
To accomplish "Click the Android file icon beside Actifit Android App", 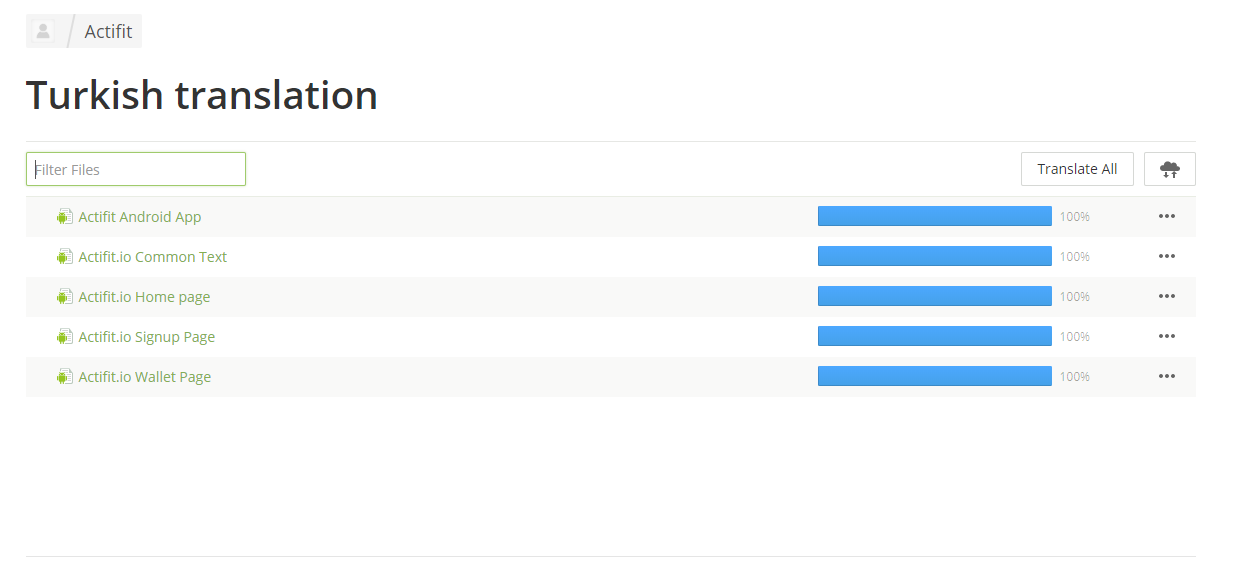I will click(65, 217).
